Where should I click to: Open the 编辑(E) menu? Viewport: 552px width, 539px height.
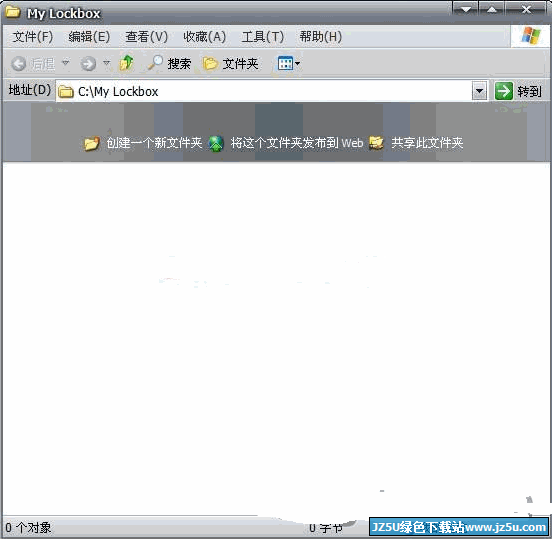click(89, 37)
